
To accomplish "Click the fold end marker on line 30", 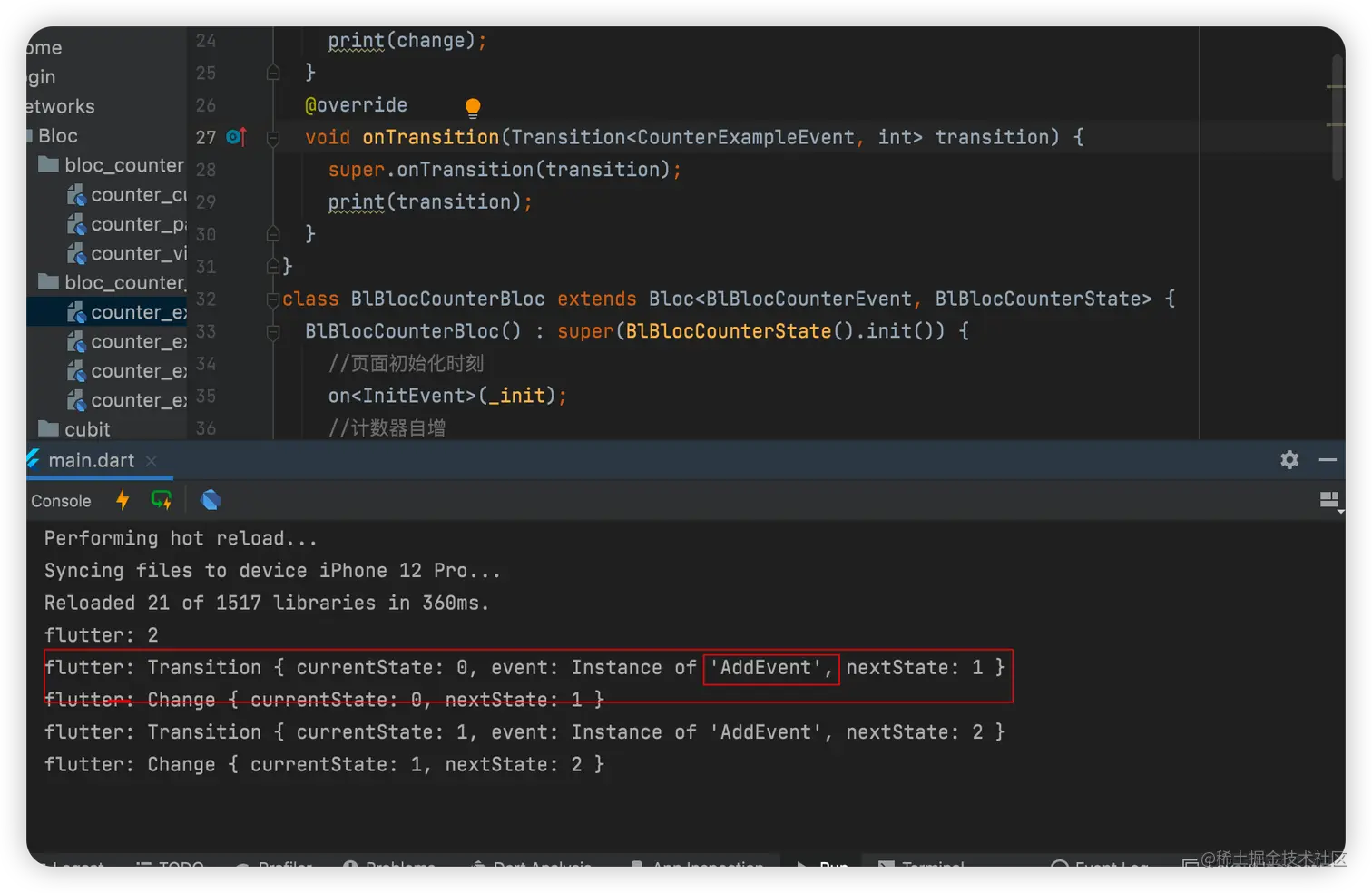I will 273,234.
